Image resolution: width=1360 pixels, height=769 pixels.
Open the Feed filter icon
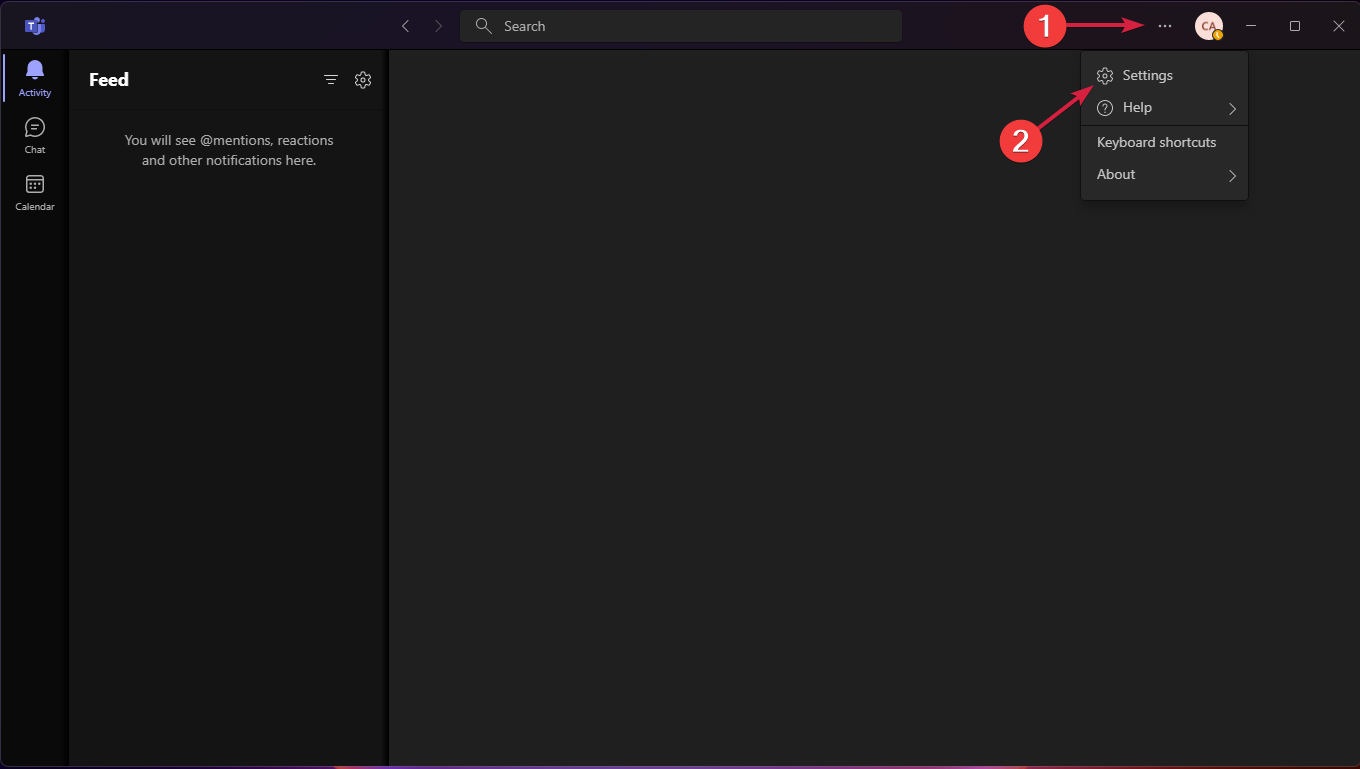[x=331, y=79]
